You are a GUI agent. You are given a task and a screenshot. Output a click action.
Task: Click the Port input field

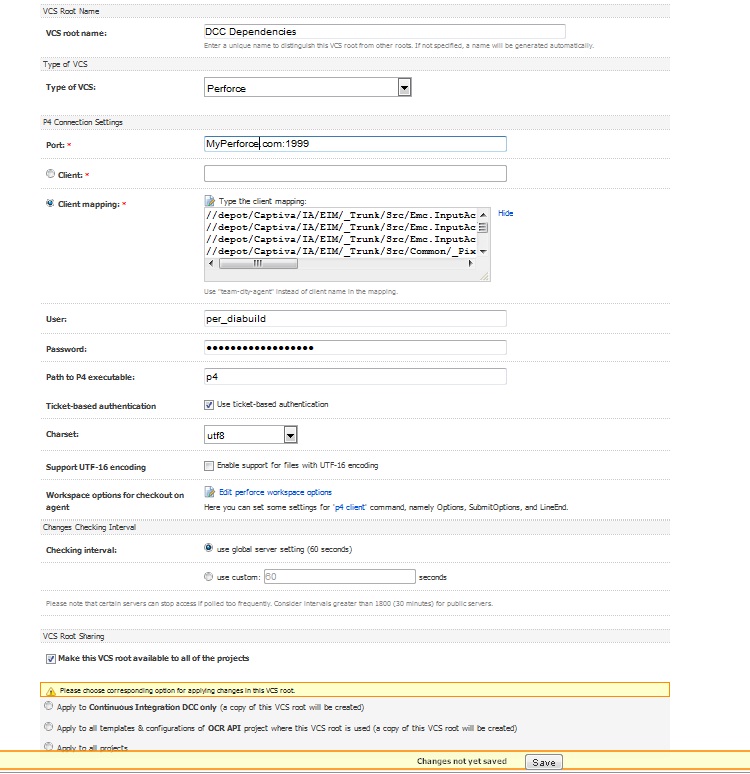(355, 144)
